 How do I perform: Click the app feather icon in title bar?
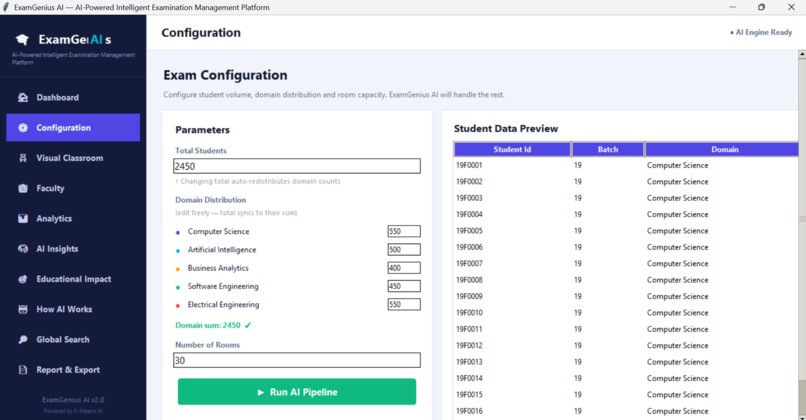point(6,7)
